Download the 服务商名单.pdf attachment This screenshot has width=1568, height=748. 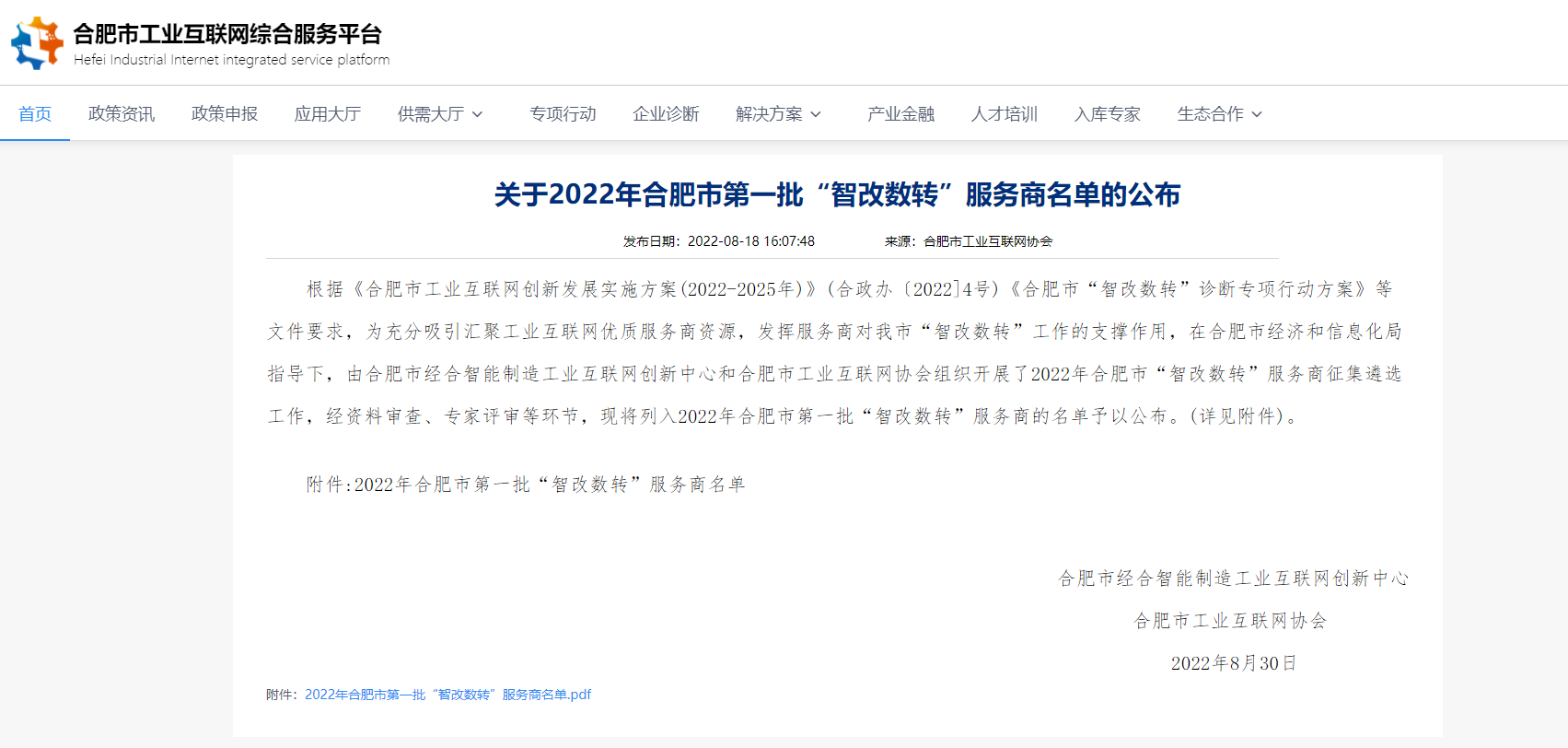pyautogui.click(x=447, y=695)
